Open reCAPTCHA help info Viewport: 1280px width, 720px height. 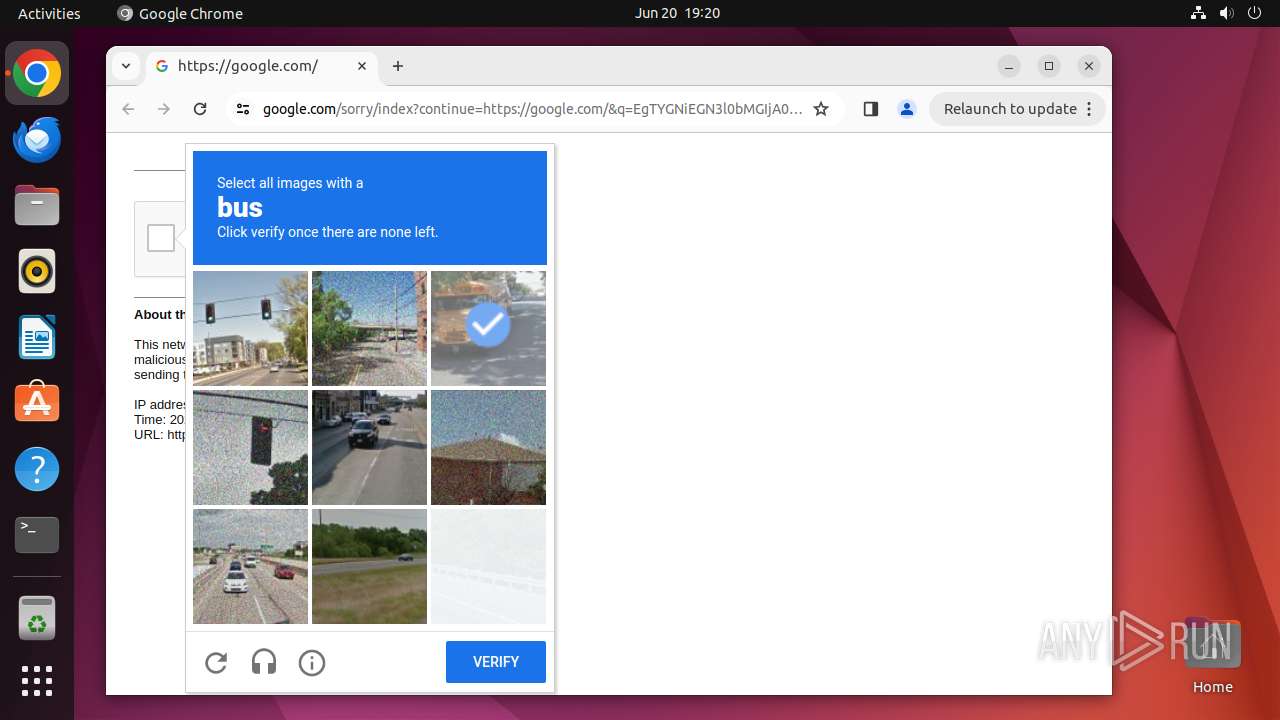pos(312,662)
